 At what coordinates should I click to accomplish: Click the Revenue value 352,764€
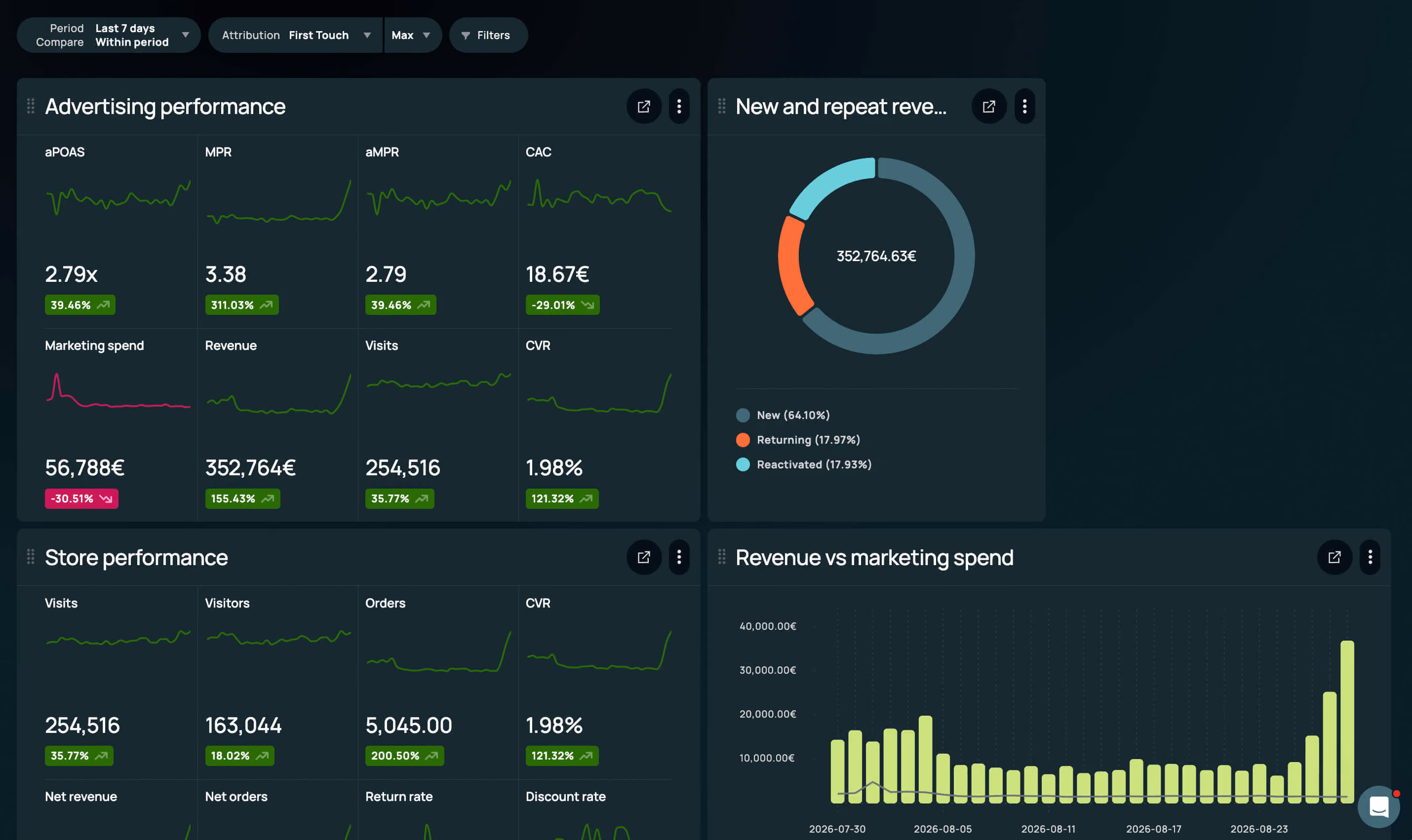click(250, 468)
